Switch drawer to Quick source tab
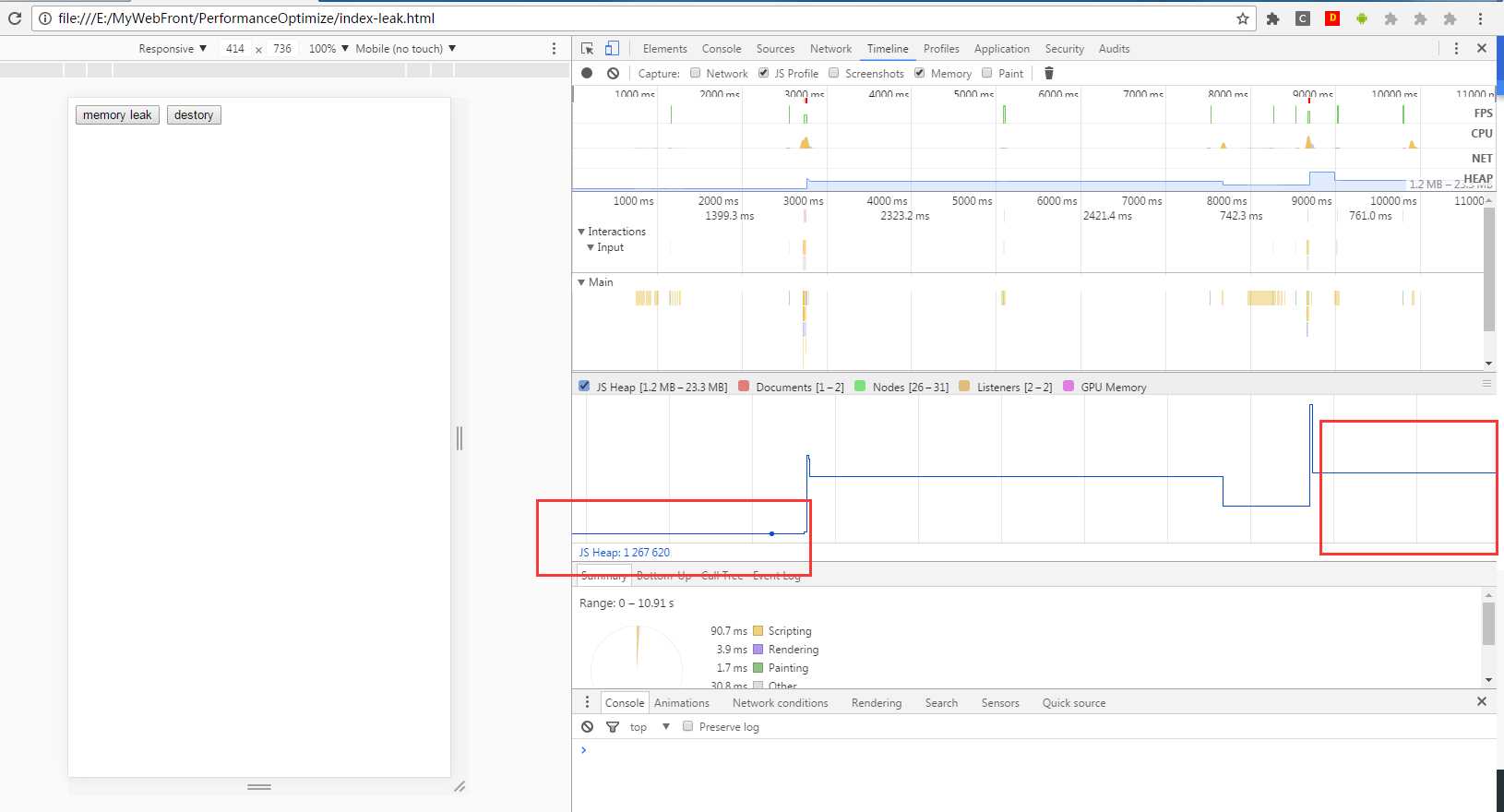This screenshot has width=1504, height=812. pyautogui.click(x=1074, y=703)
